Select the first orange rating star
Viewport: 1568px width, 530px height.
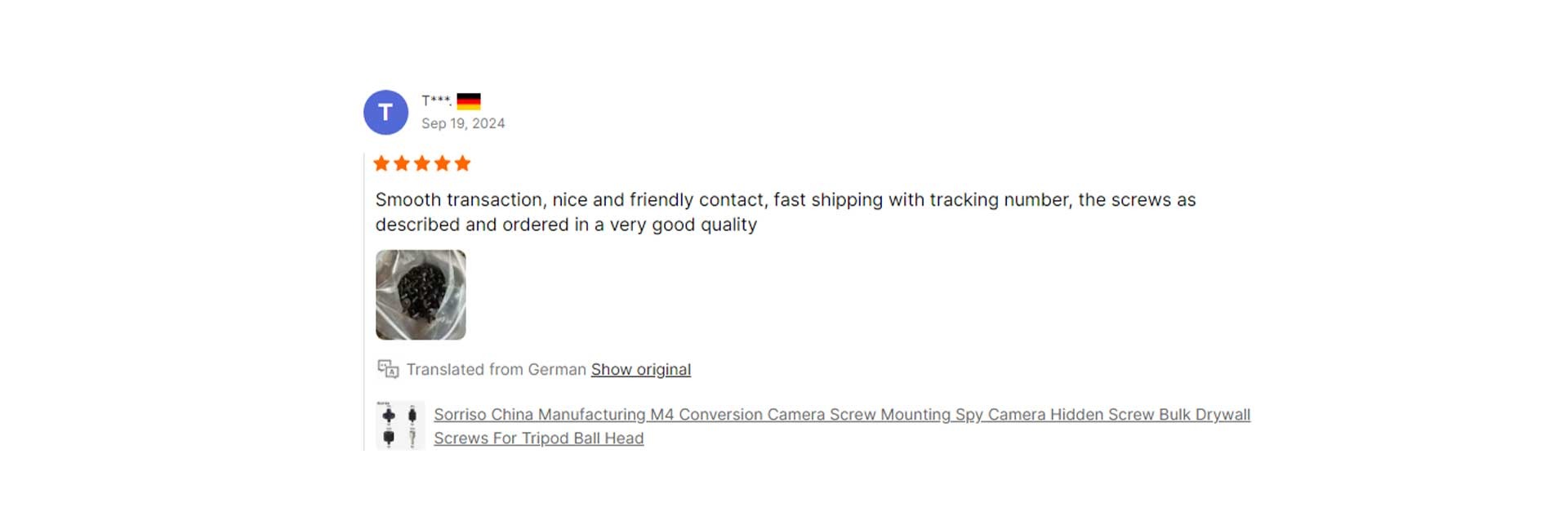[381, 163]
